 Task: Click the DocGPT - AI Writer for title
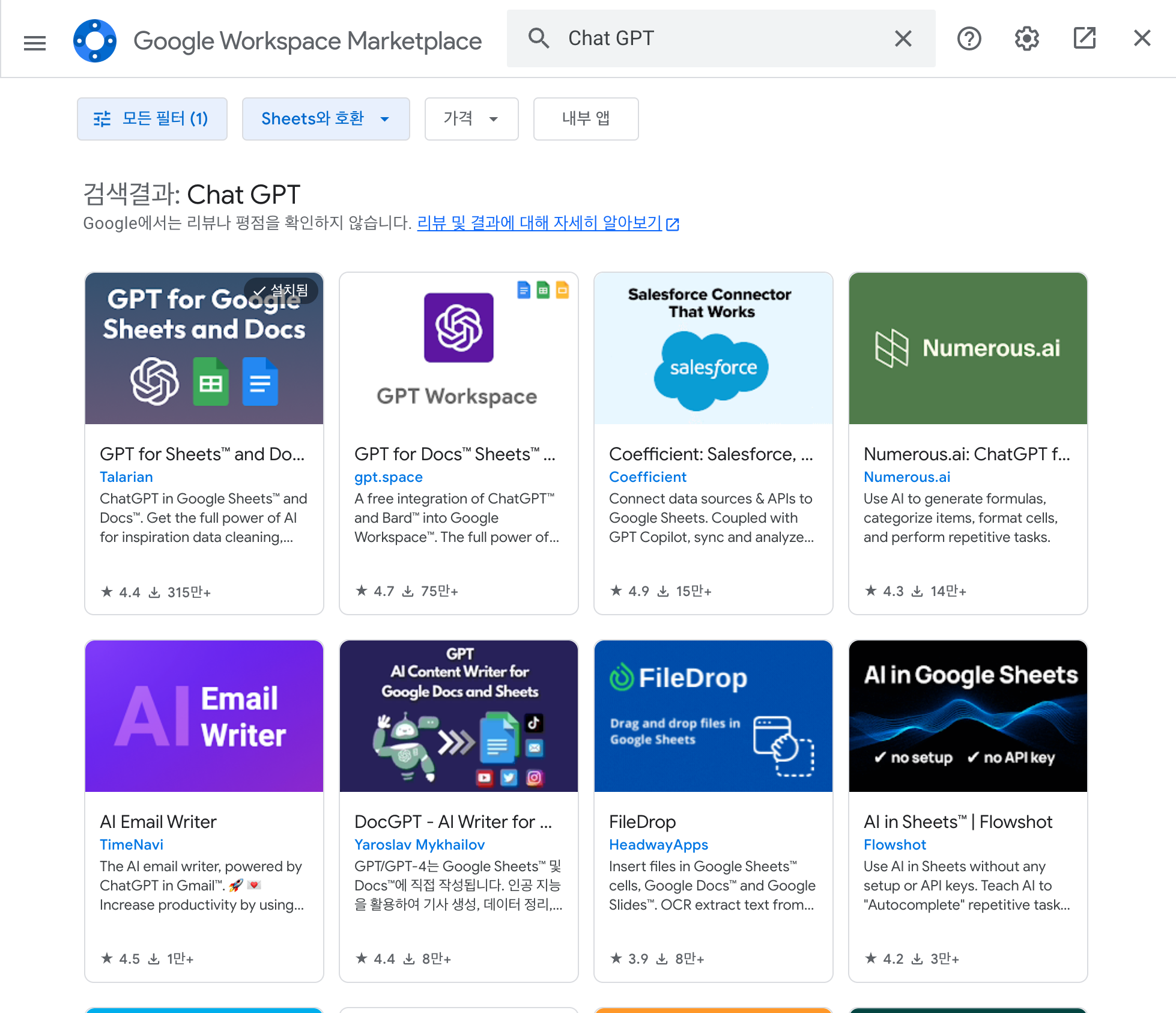(453, 822)
